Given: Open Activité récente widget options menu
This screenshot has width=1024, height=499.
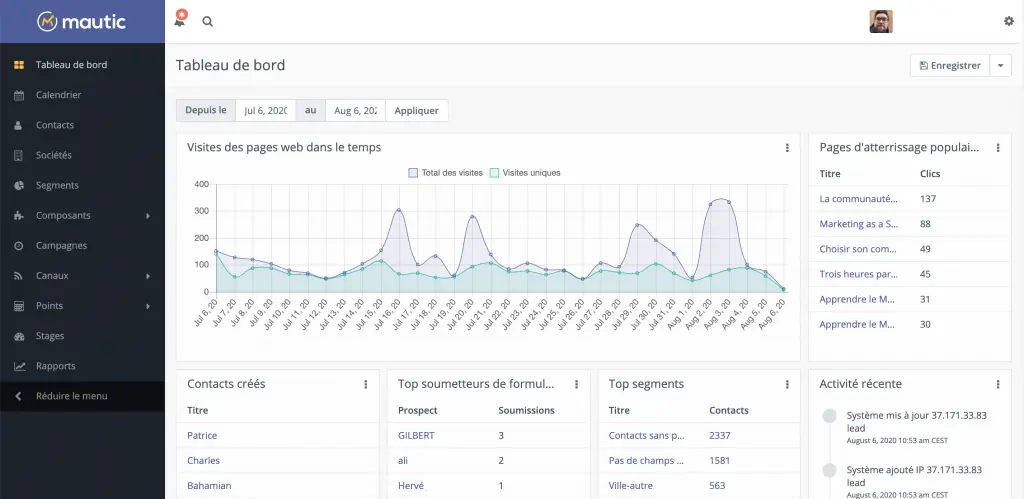Looking at the screenshot, I should click(x=998, y=385).
